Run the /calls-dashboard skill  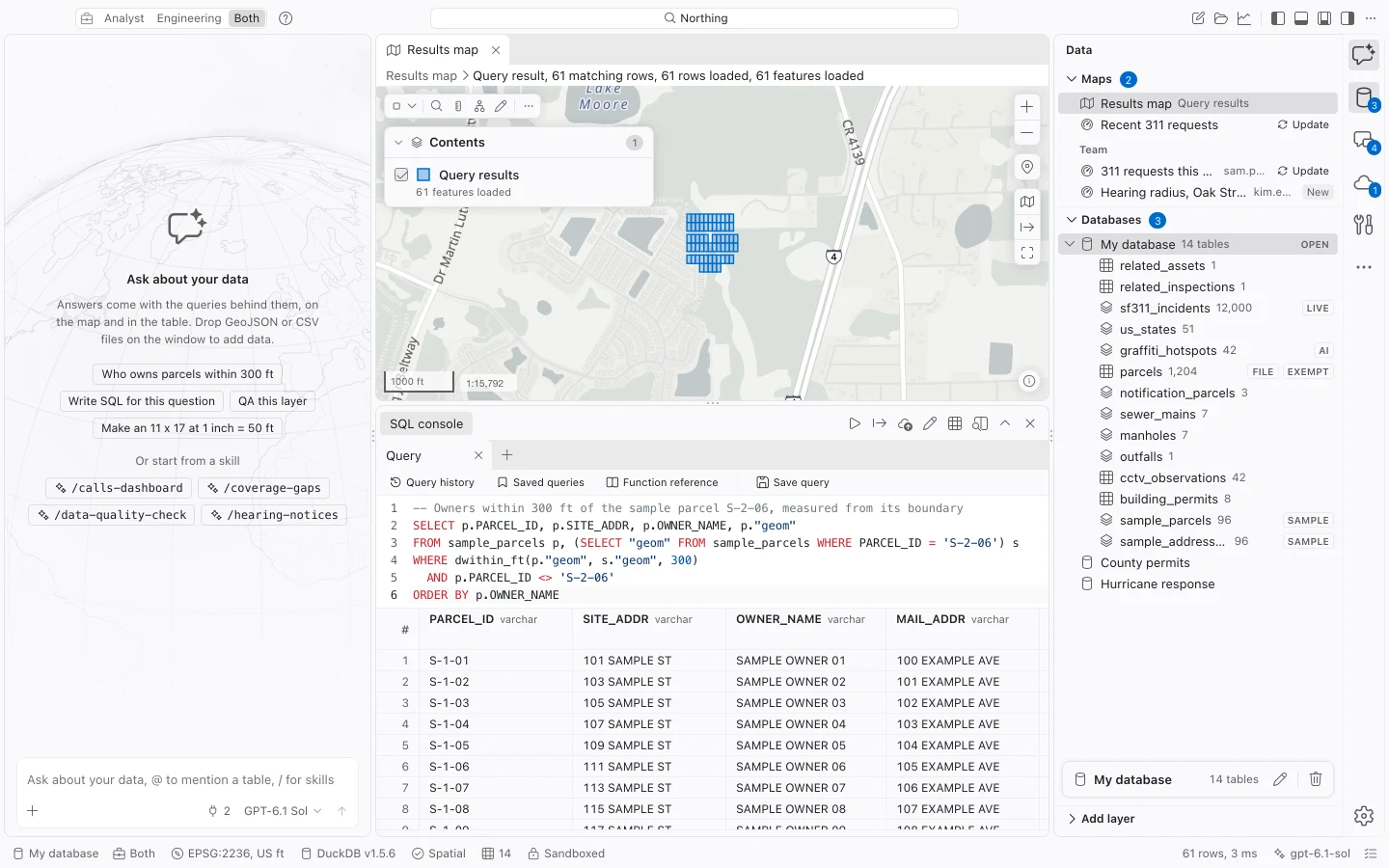click(120, 488)
